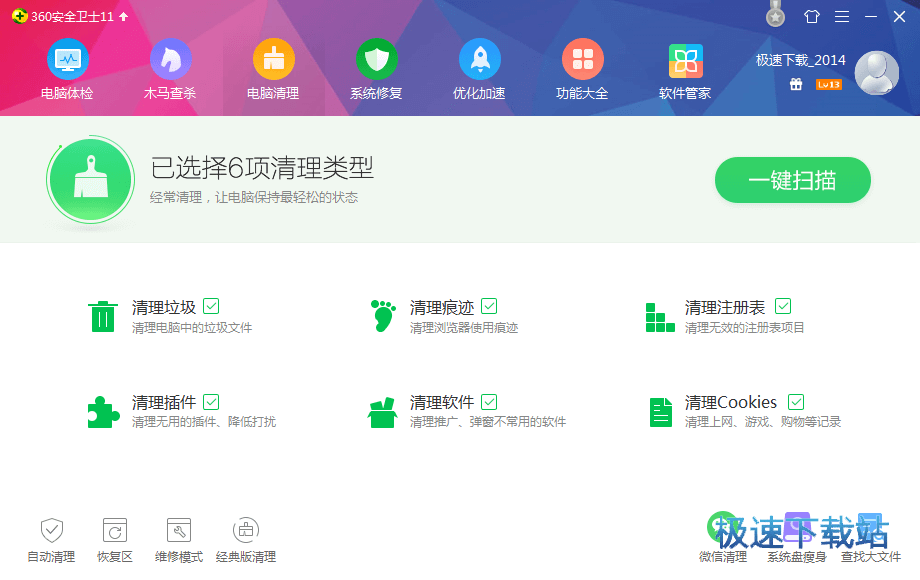Open the 维修模式 wrench icon
The height and width of the screenshot is (580, 920).
pyautogui.click(x=179, y=530)
